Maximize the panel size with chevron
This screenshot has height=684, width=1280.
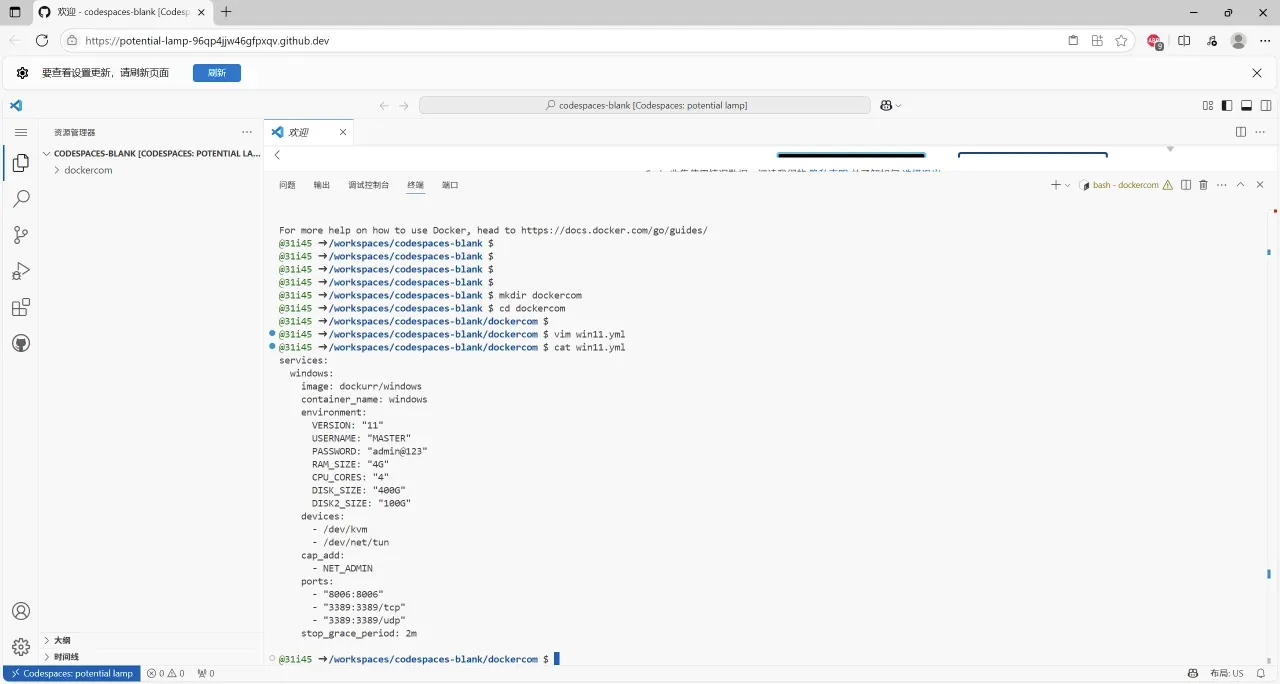1241,185
